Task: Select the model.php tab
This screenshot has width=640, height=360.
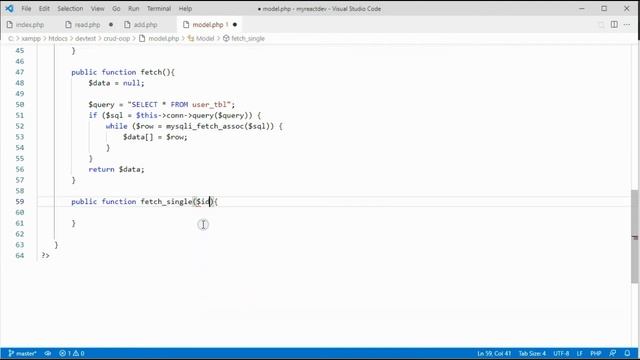Action: (208, 25)
